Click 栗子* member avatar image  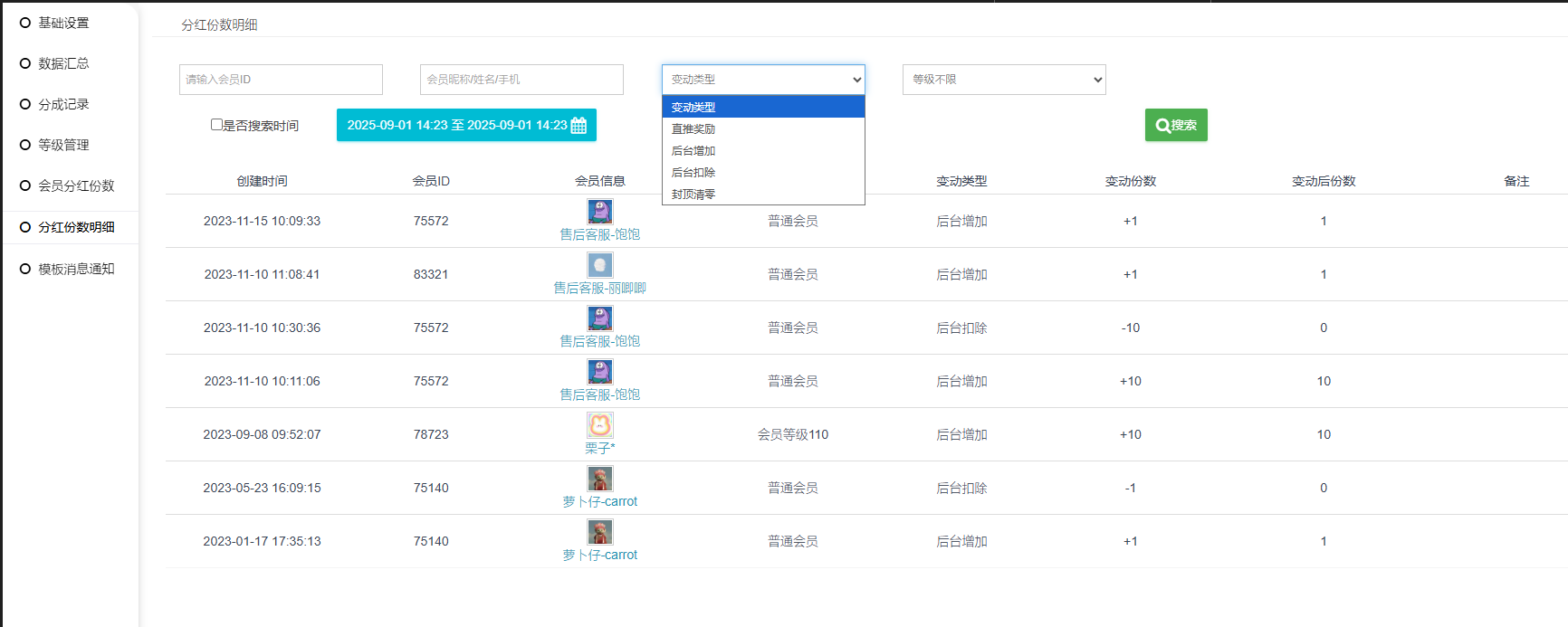599,425
